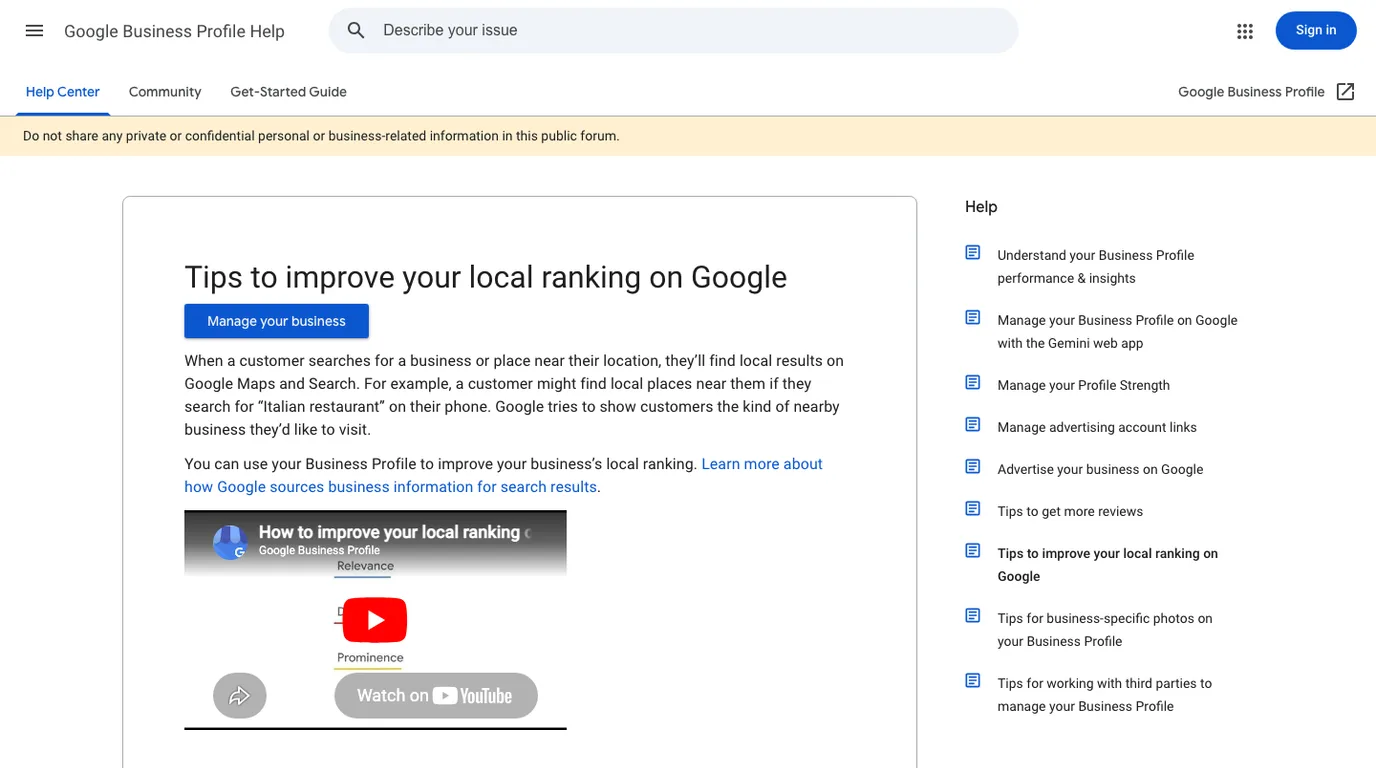Click Watch on YouTube button
Image resolution: width=1376 pixels, height=768 pixels.
(436, 696)
